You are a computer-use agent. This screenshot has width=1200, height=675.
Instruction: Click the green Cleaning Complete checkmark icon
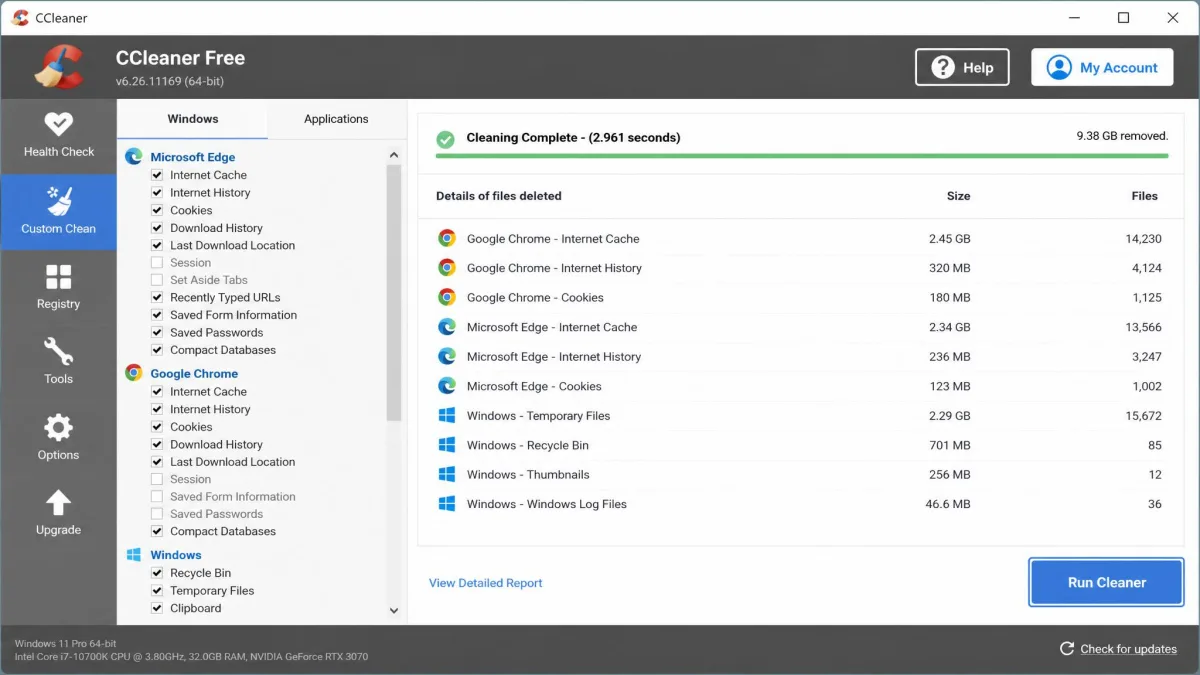click(446, 138)
